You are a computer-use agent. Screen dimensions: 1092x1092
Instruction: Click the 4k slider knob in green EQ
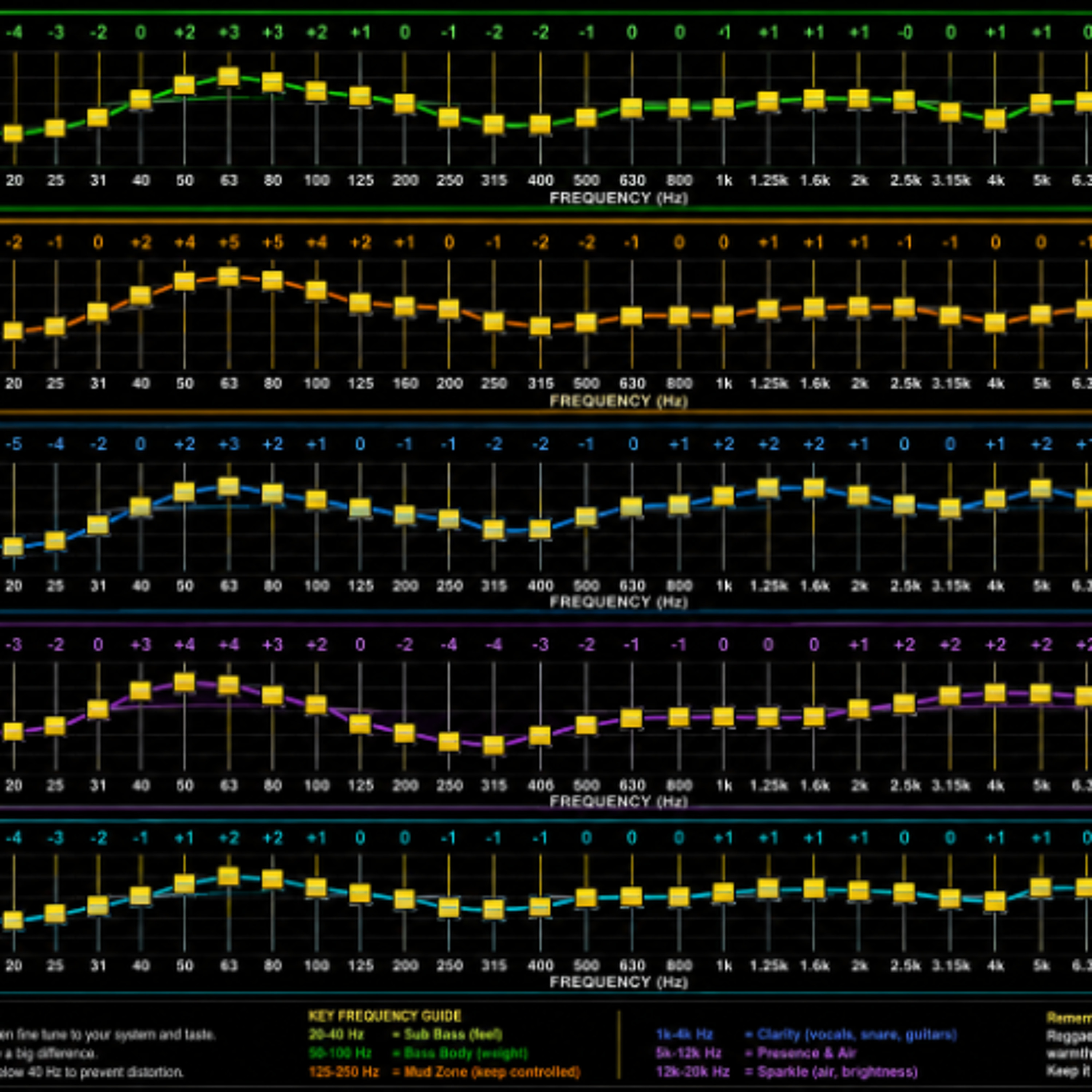pyautogui.click(x=995, y=119)
